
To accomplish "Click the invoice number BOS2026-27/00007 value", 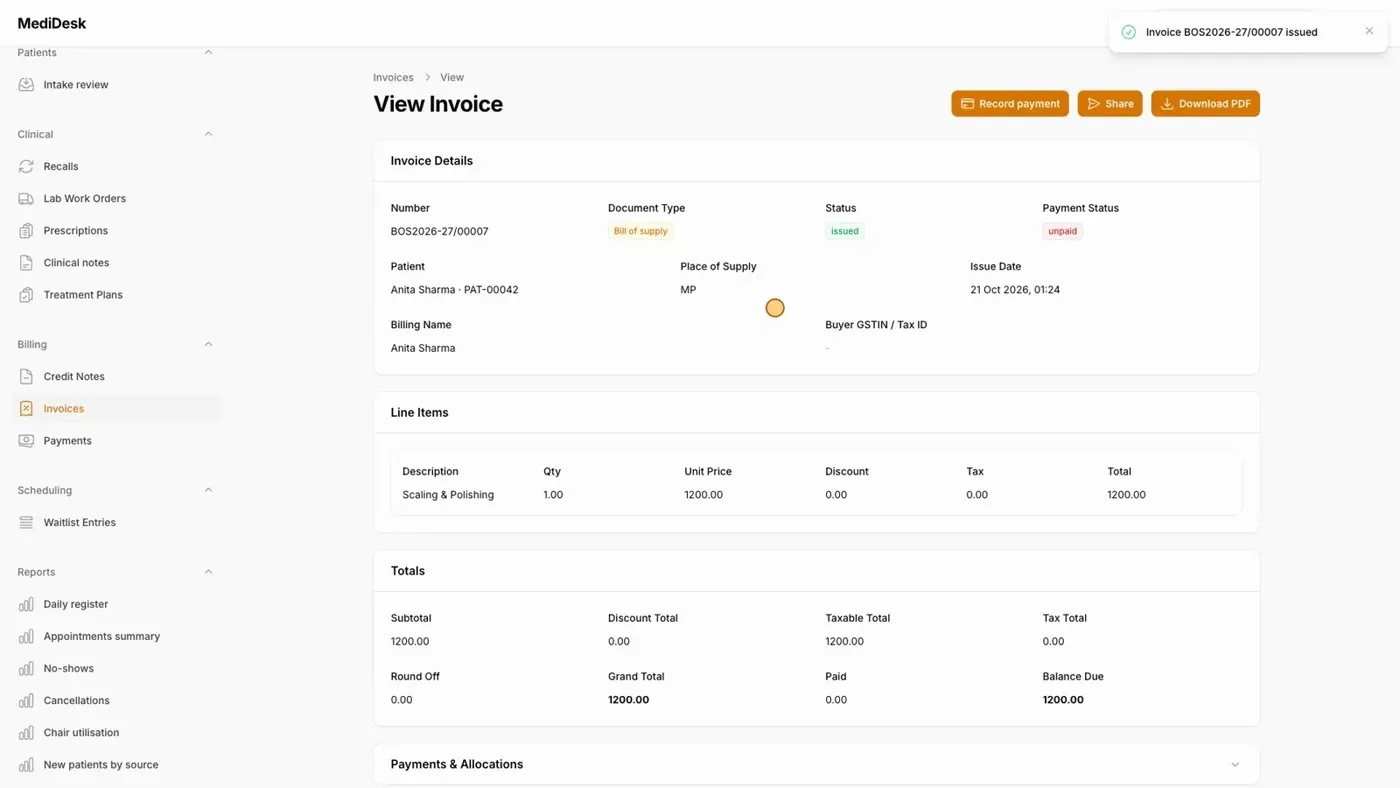I will click(439, 231).
